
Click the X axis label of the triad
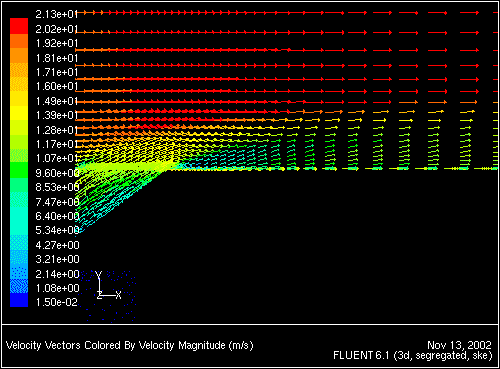coord(118,295)
